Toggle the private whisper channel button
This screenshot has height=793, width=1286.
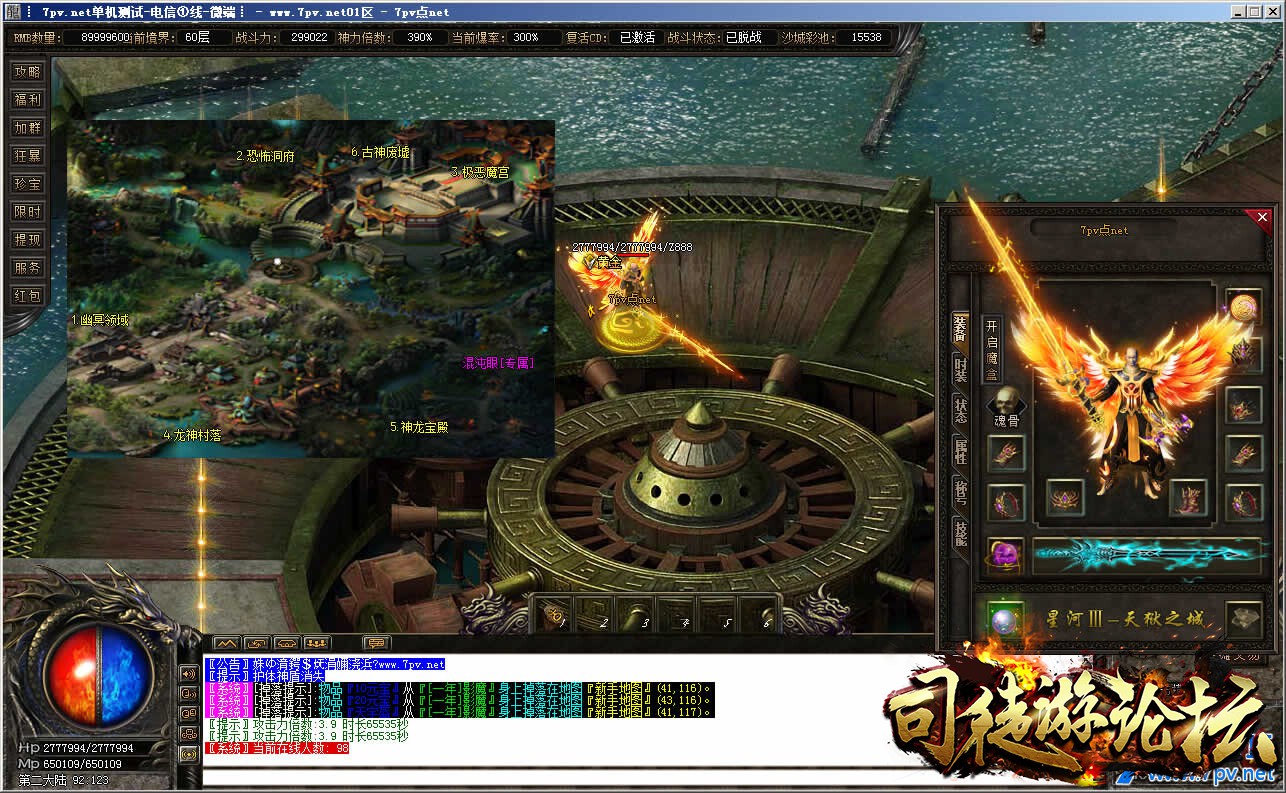point(188,693)
